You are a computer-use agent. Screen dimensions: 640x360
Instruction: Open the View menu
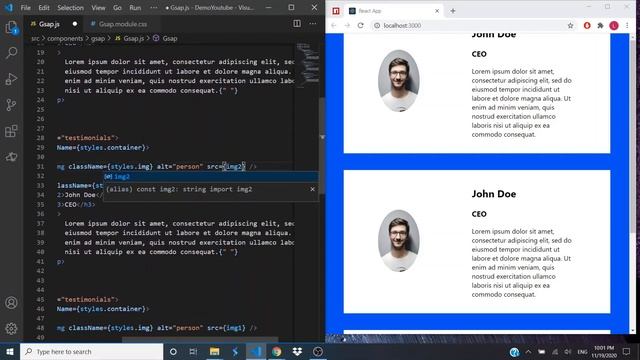pos(98,8)
